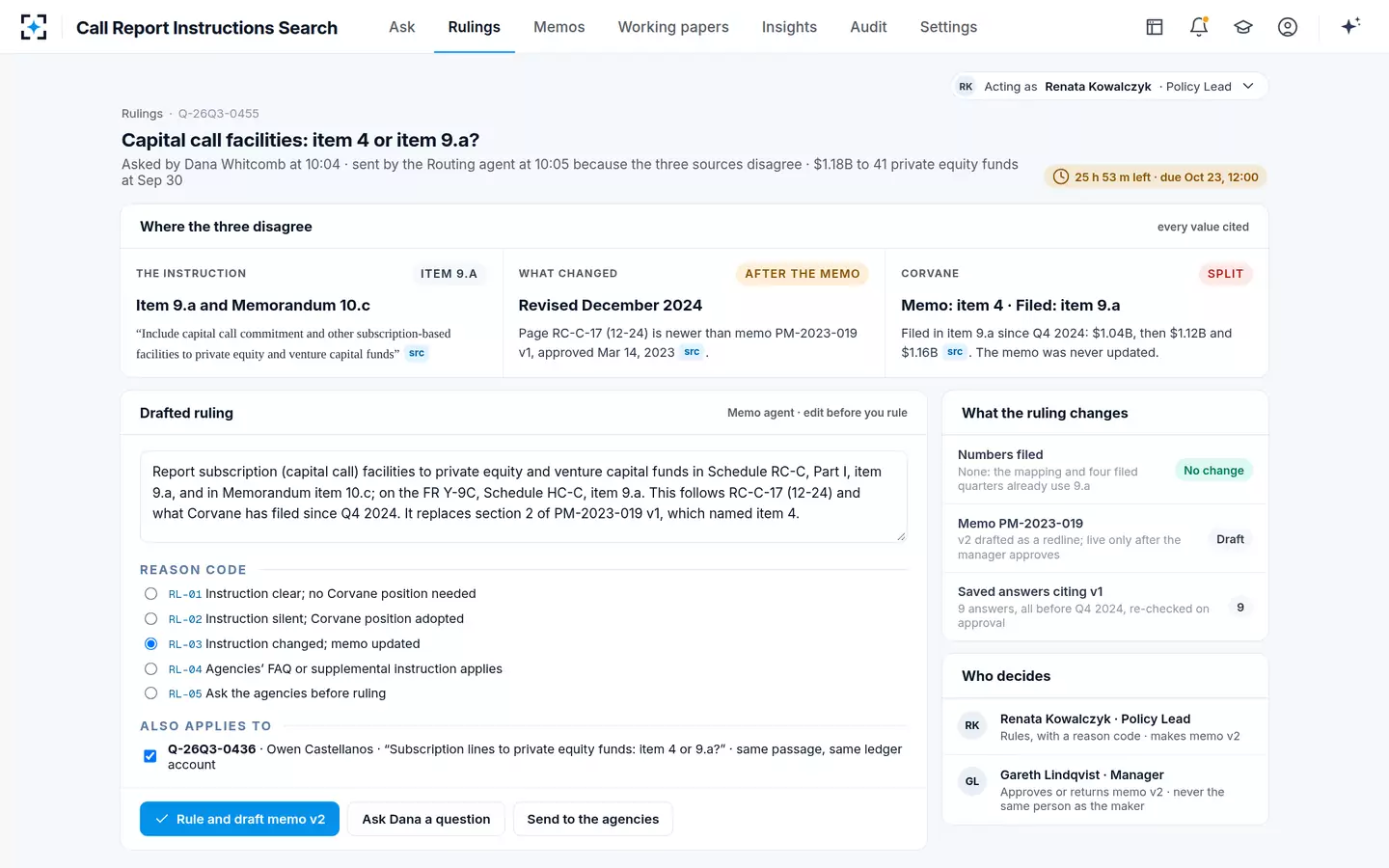1389x868 pixels.
Task: Click src chip beside instruction quote
Action: click(x=417, y=353)
